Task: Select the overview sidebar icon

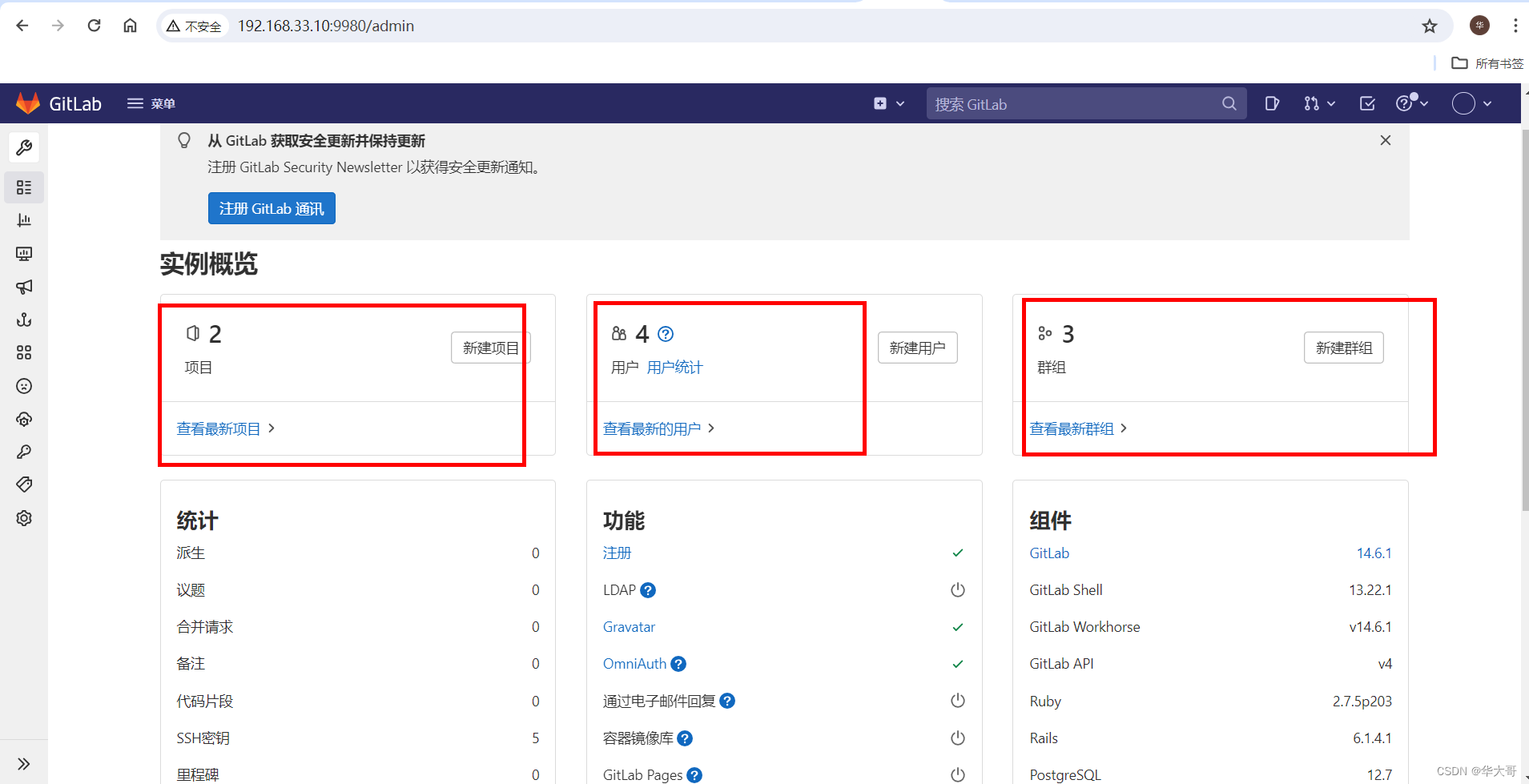Action: (24, 187)
